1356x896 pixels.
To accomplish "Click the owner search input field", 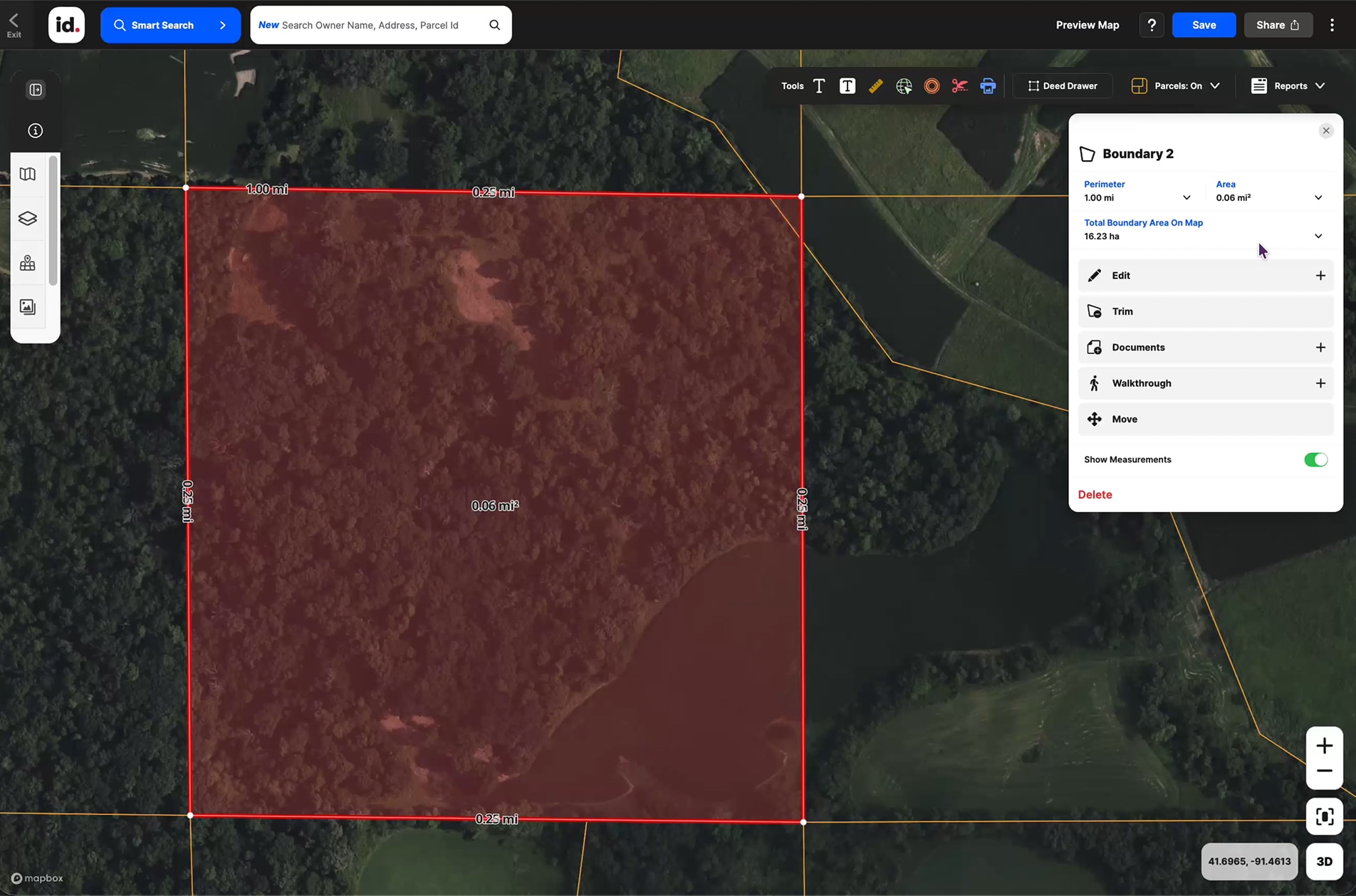I will [x=370, y=24].
